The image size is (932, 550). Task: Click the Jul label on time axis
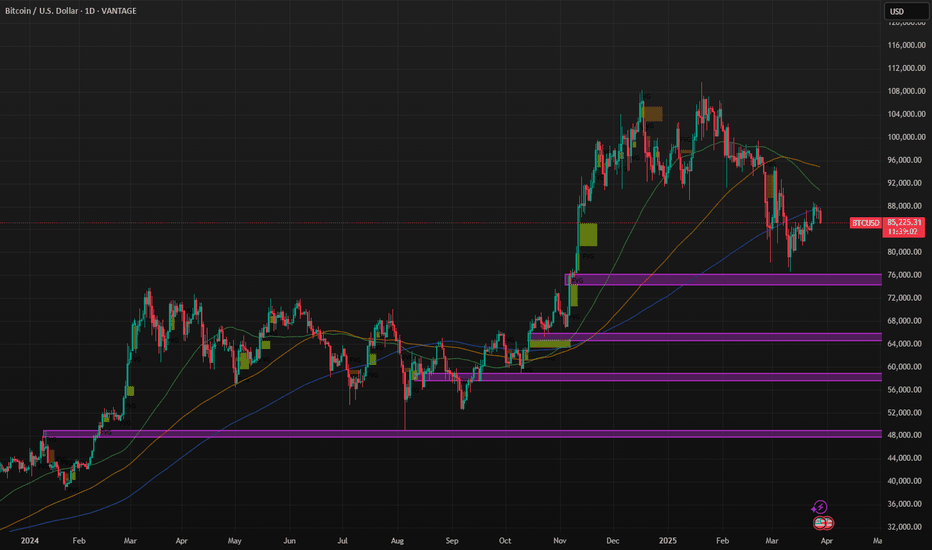(342, 541)
